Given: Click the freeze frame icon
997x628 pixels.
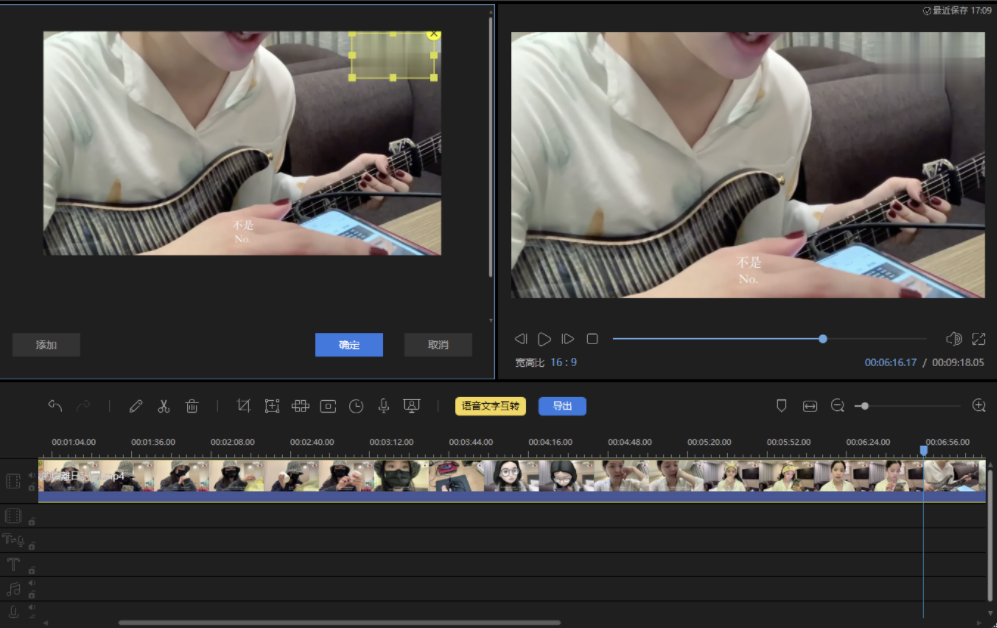Looking at the screenshot, I should click(x=328, y=406).
